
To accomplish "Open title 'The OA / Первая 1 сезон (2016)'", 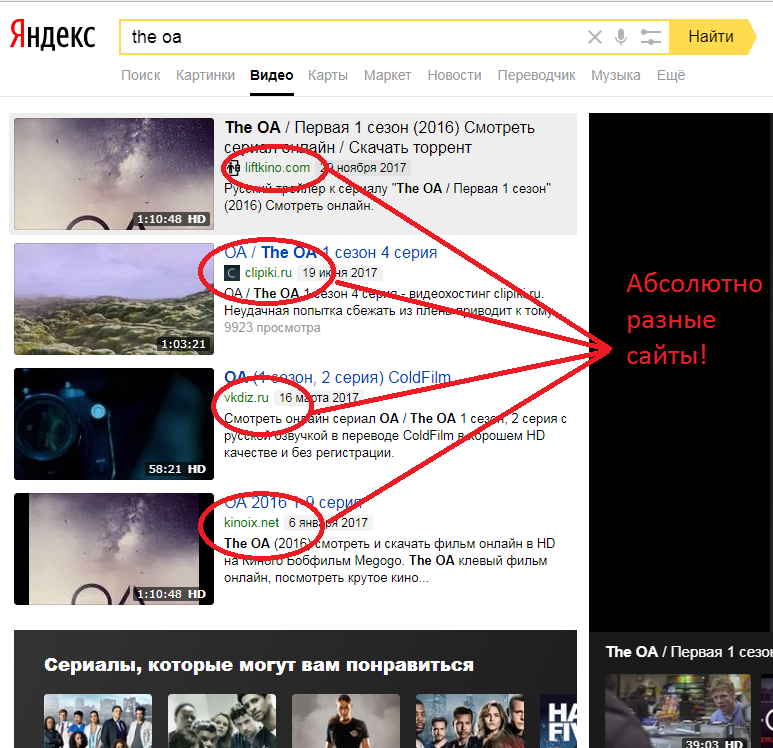I will [380, 138].
